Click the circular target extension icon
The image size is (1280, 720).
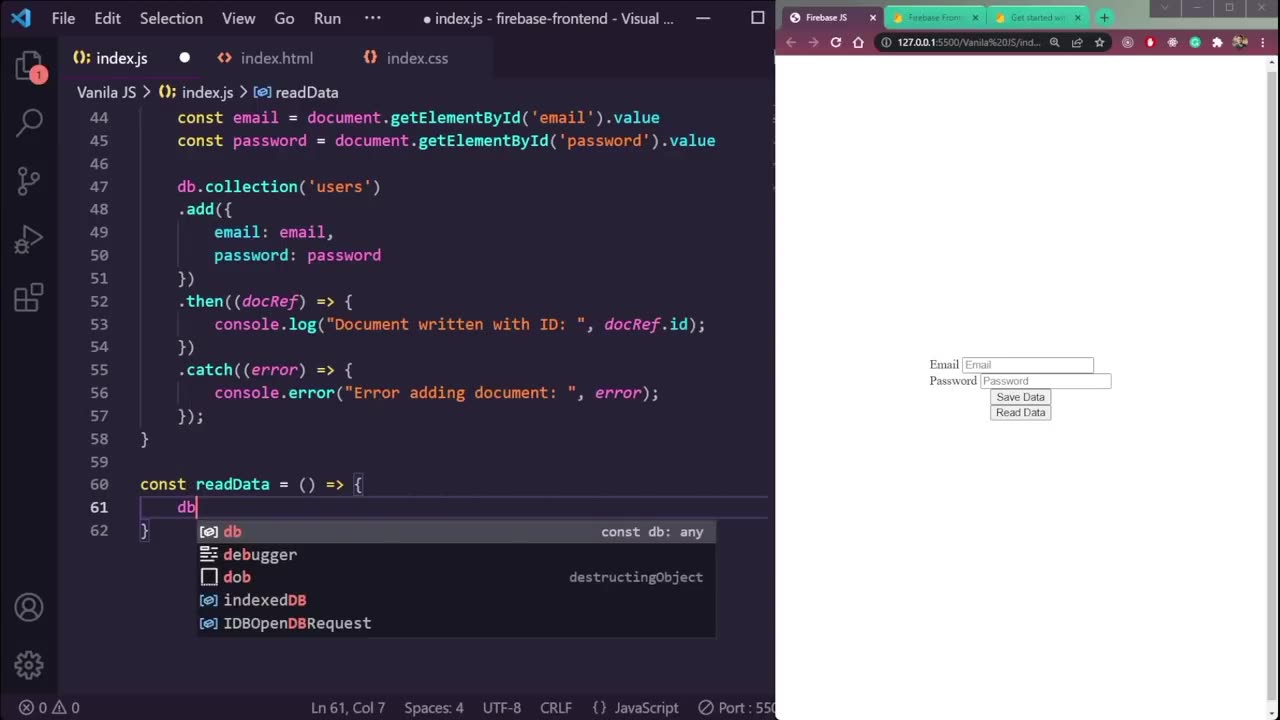click(x=1128, y=42)
